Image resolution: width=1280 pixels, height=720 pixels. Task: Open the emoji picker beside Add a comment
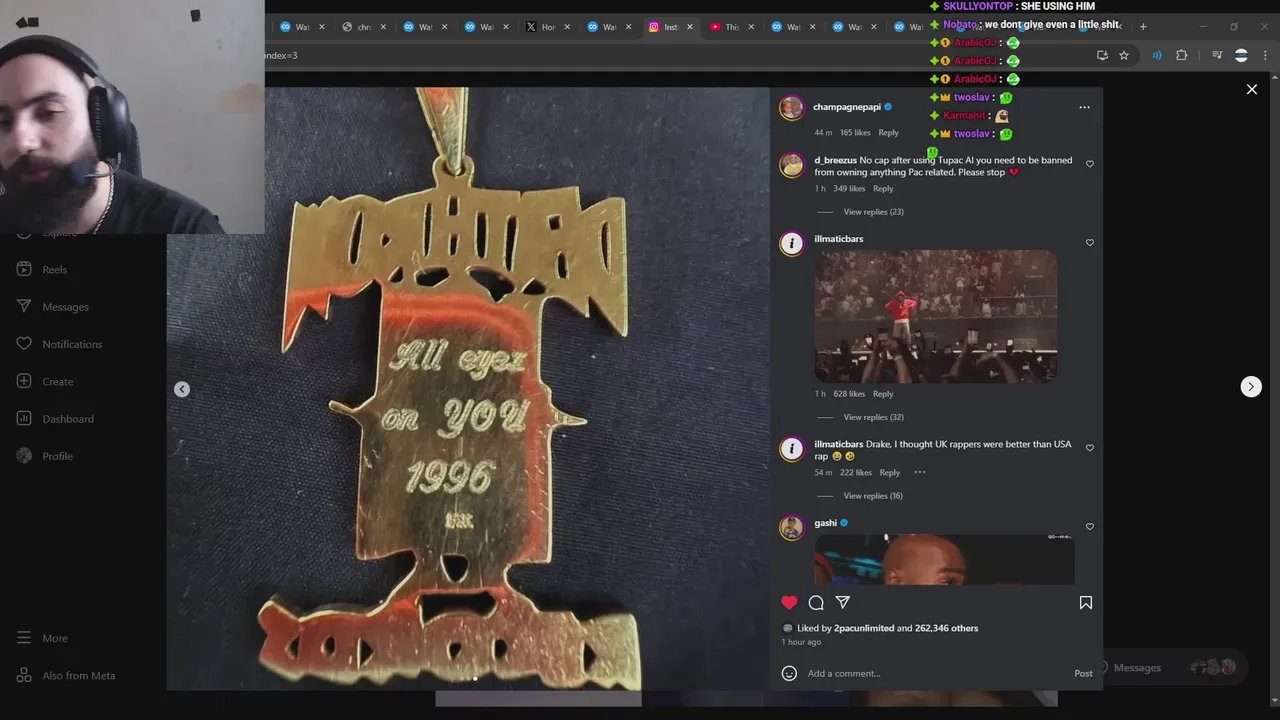(789, 673)
